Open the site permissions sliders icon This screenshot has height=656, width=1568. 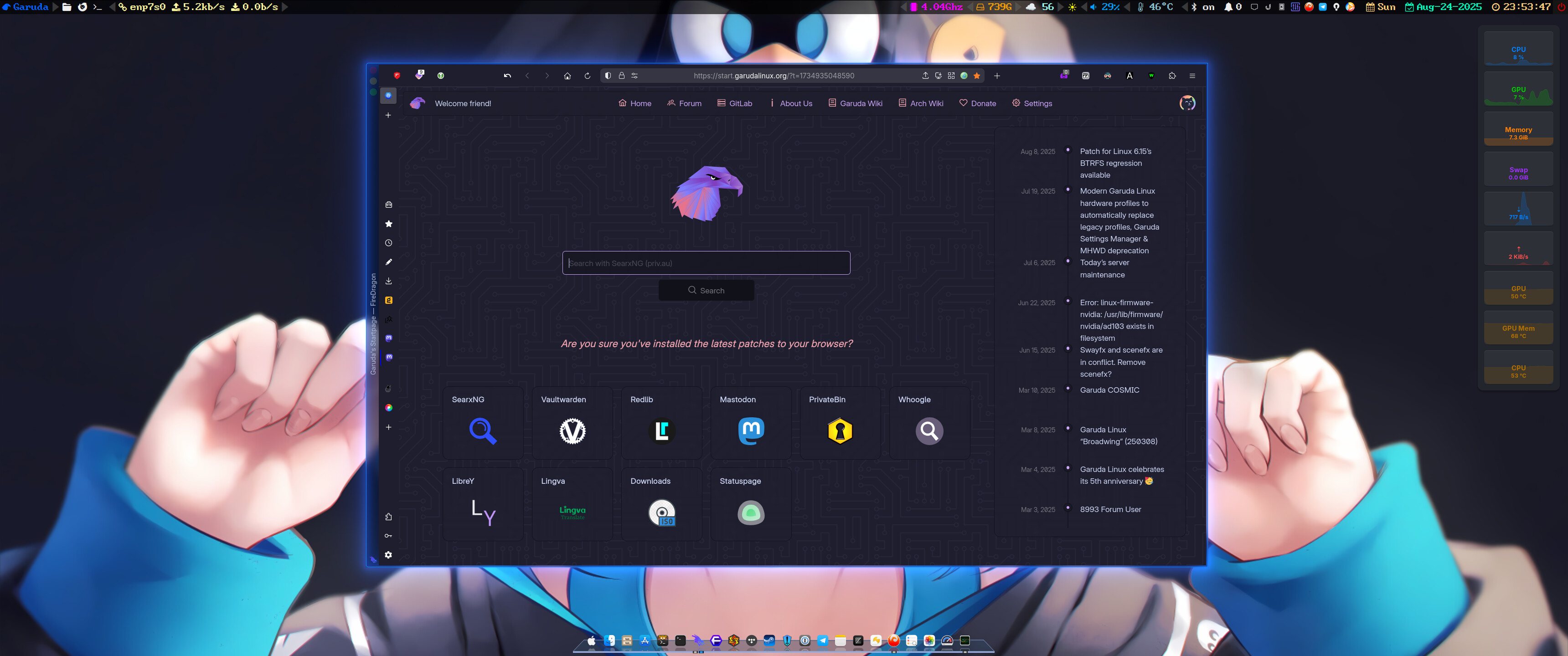point(634,76)
